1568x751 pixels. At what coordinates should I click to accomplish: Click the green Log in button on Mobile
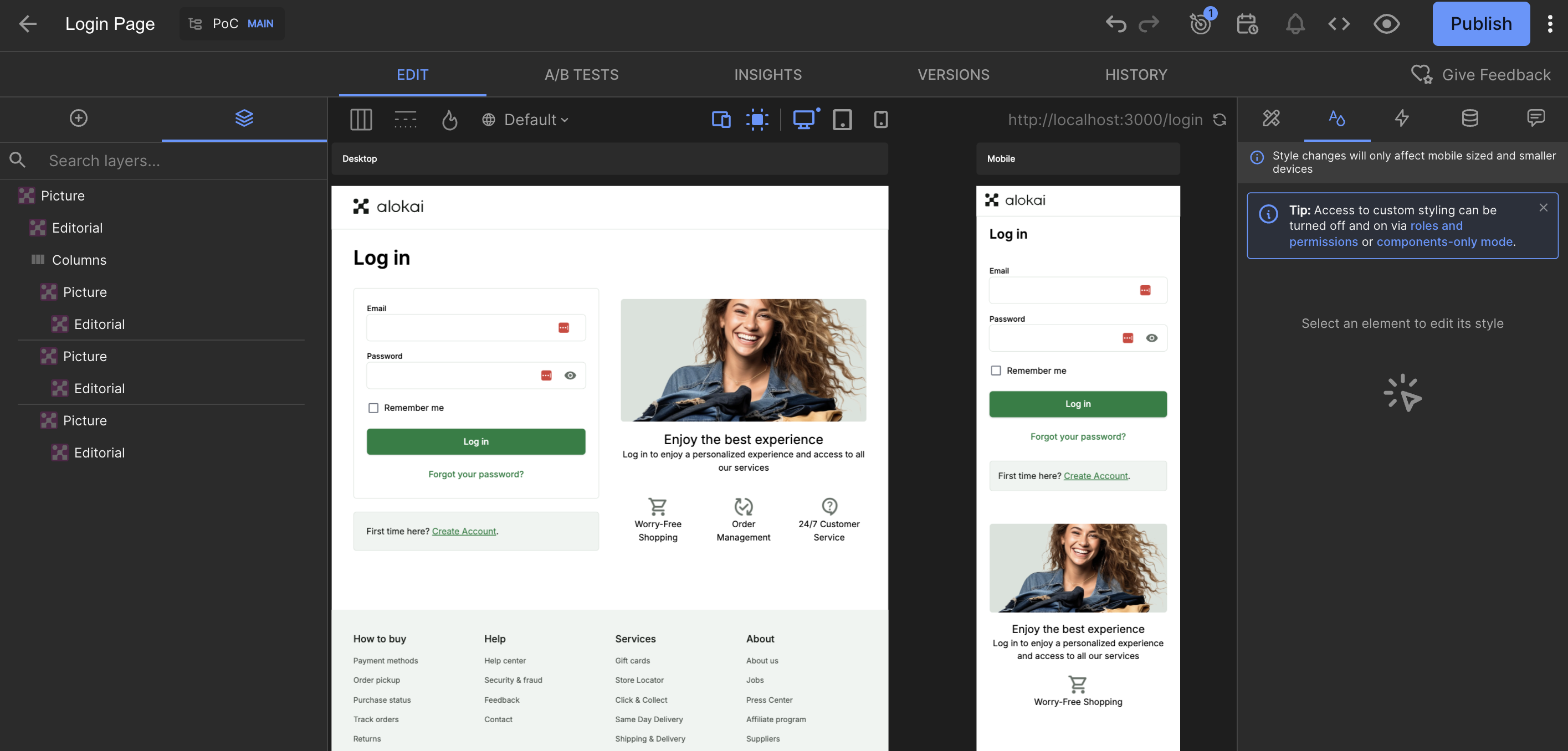1078,404
